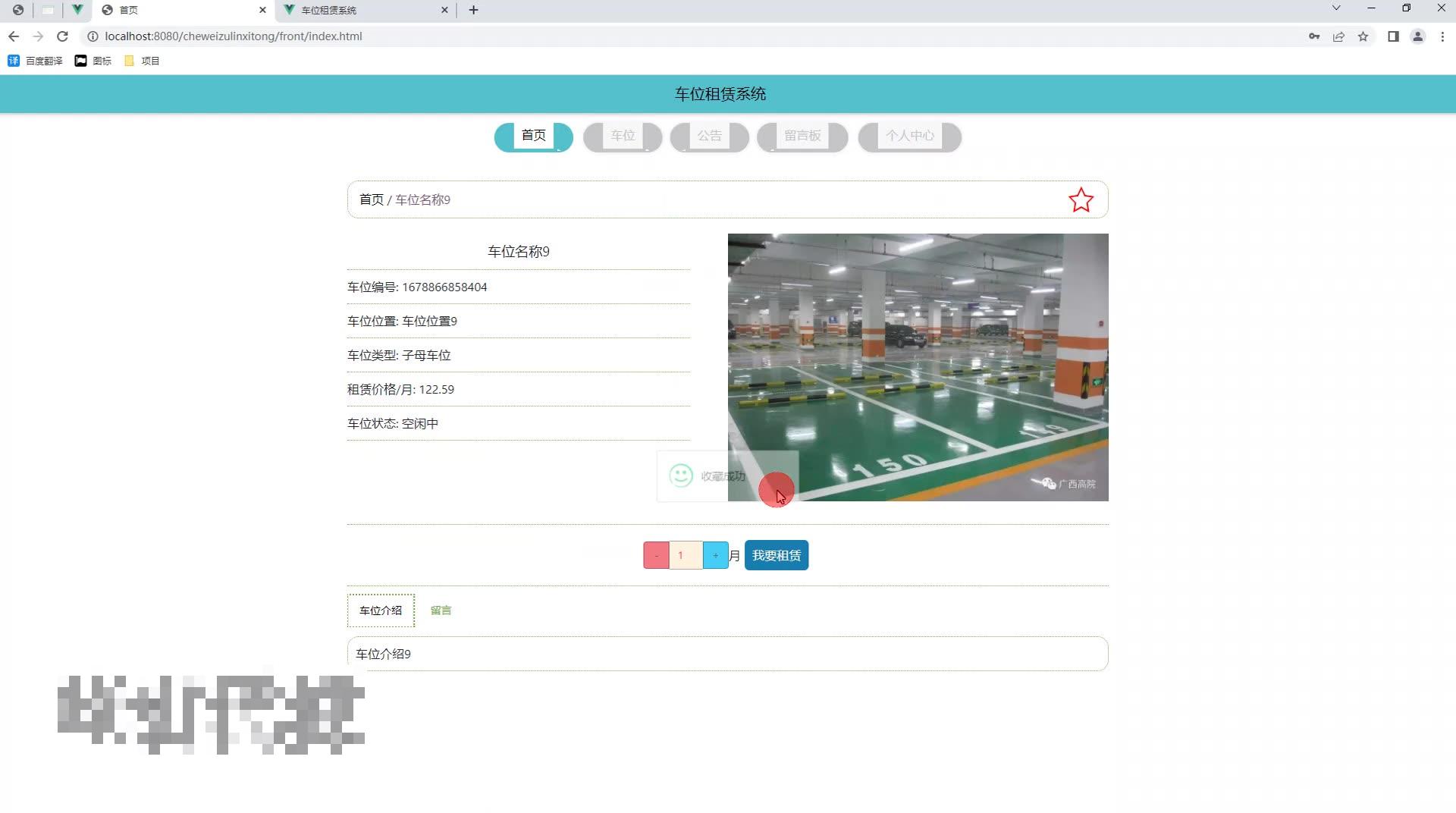Image resolution: width=1456 pixels, height=813 pixels.
Task: Click the share icon next to address bar
Action: (1338, 36)
